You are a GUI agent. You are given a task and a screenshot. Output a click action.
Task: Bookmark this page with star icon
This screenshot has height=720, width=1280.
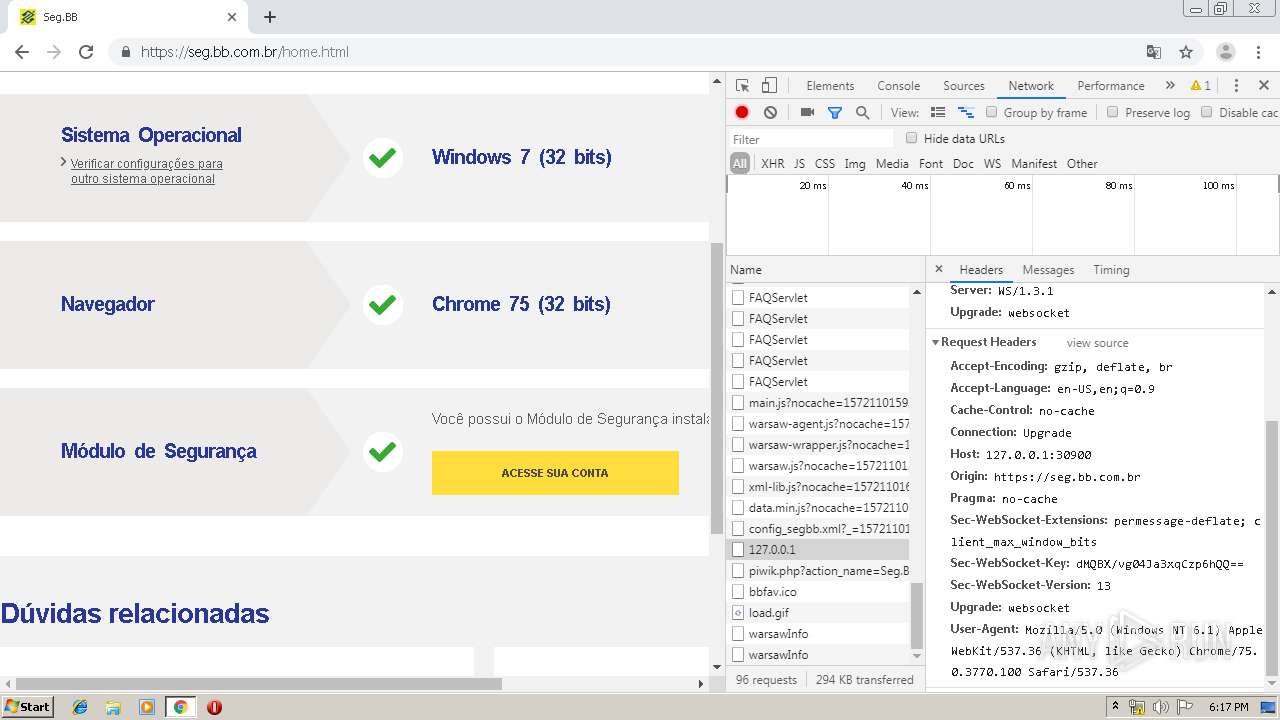click(1186, 52)
